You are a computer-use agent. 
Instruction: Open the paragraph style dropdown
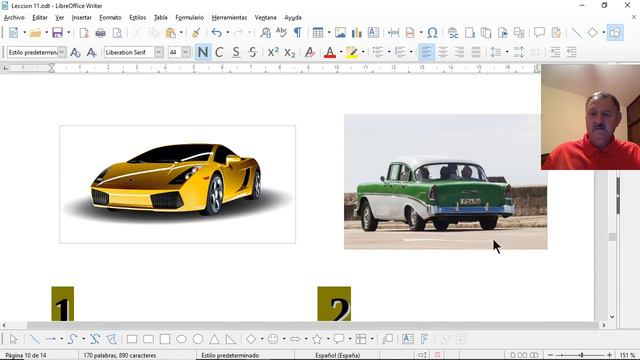pos(62,52)
